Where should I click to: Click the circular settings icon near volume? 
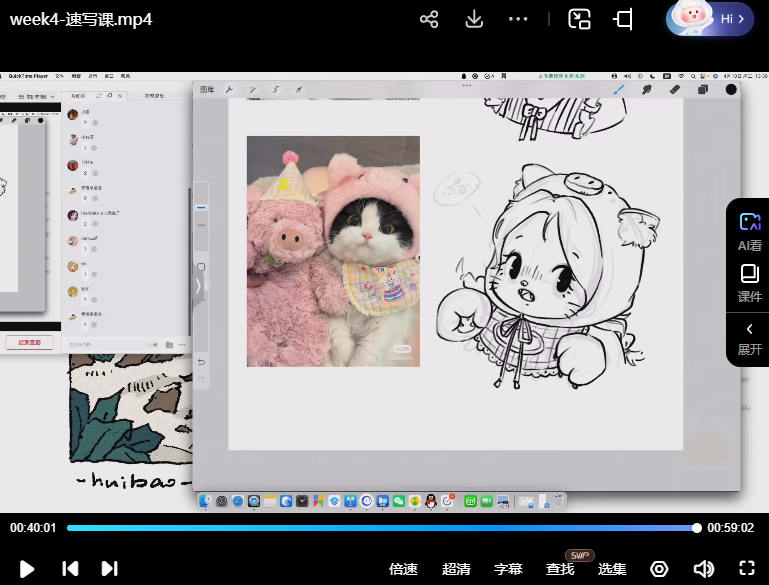[659, 569]
